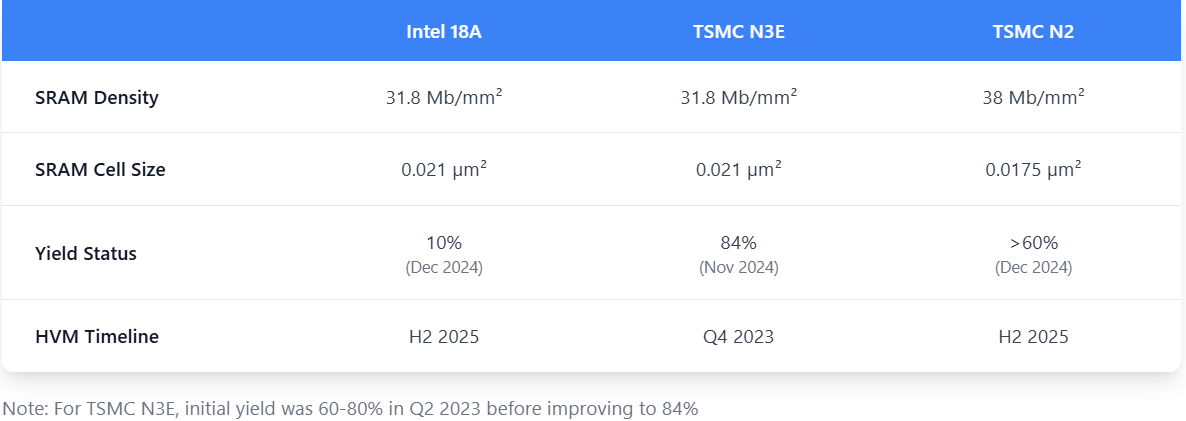This screenshot has height=421, width=1186.
Task: Select Intel 18A's H2 2025 timeline cell
Action: (x=444, y=337)
